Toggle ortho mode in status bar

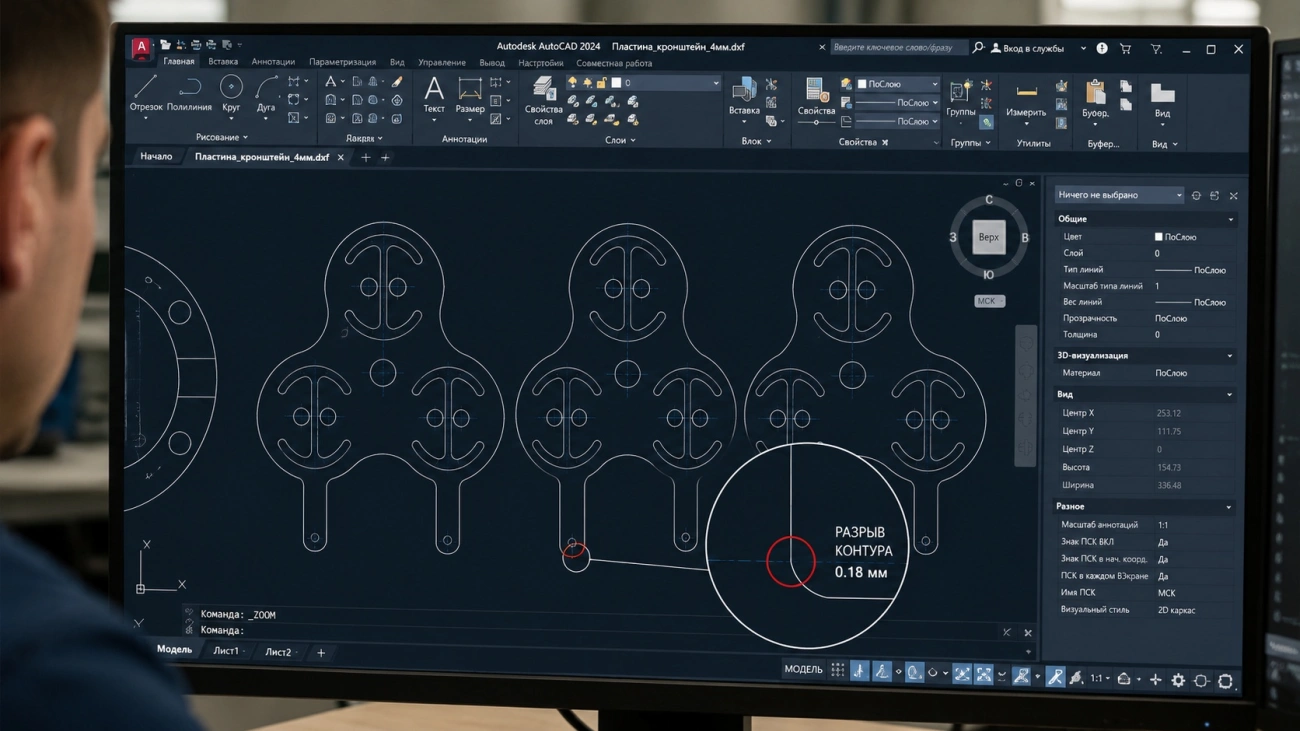(859, 671)
